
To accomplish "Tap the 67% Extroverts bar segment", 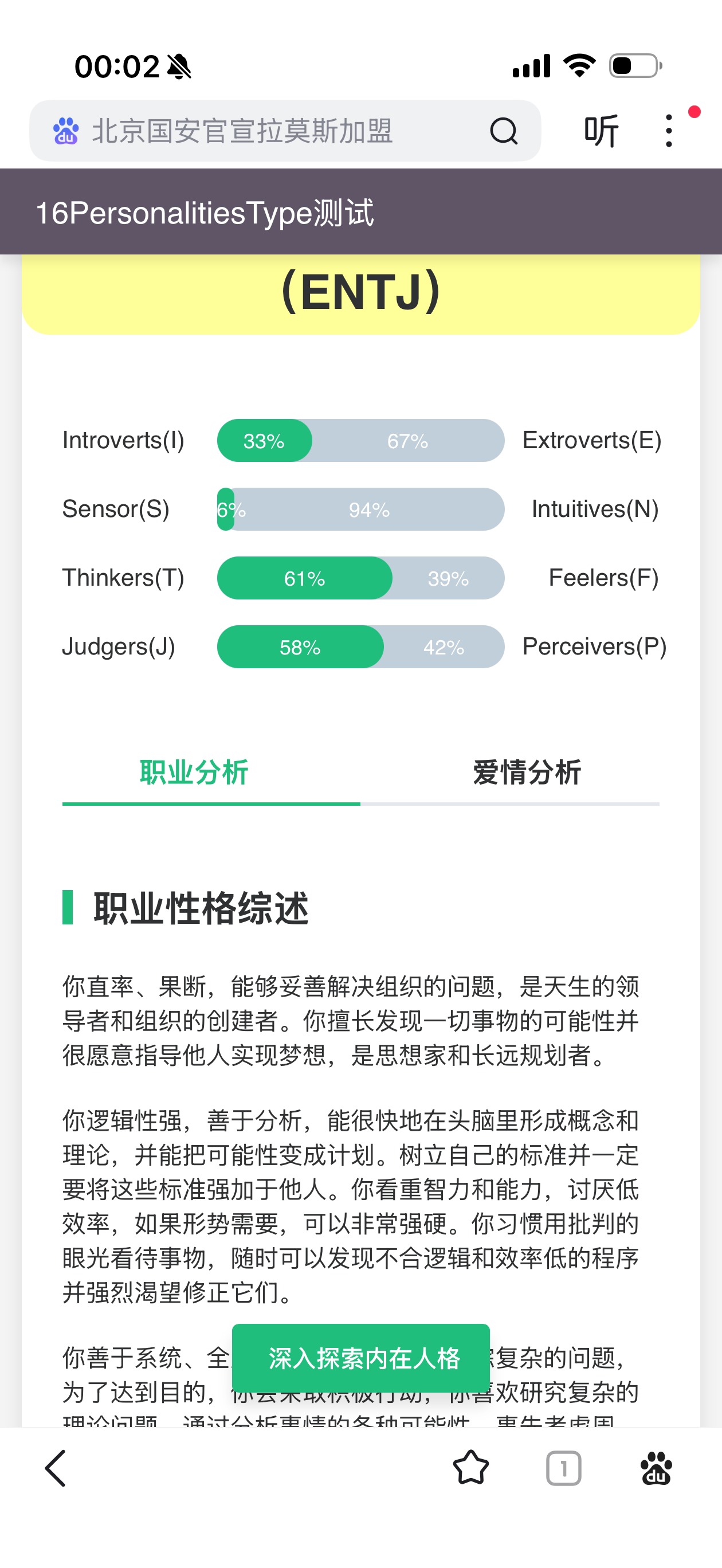I will tap(408, 441).
